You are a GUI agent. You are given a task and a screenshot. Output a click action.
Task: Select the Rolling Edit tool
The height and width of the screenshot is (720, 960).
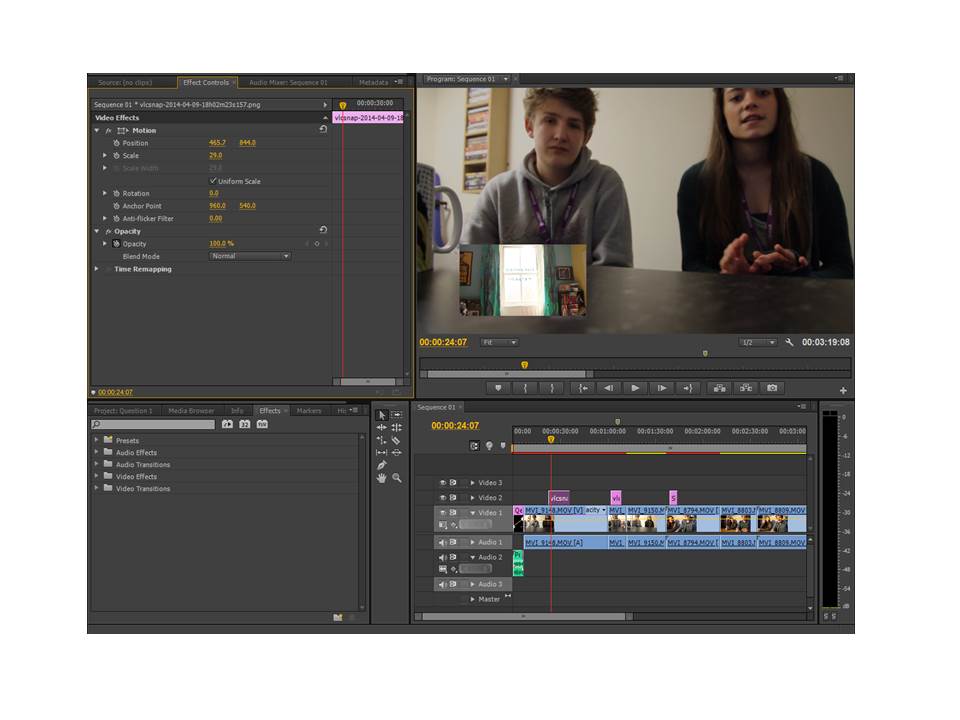397,427
